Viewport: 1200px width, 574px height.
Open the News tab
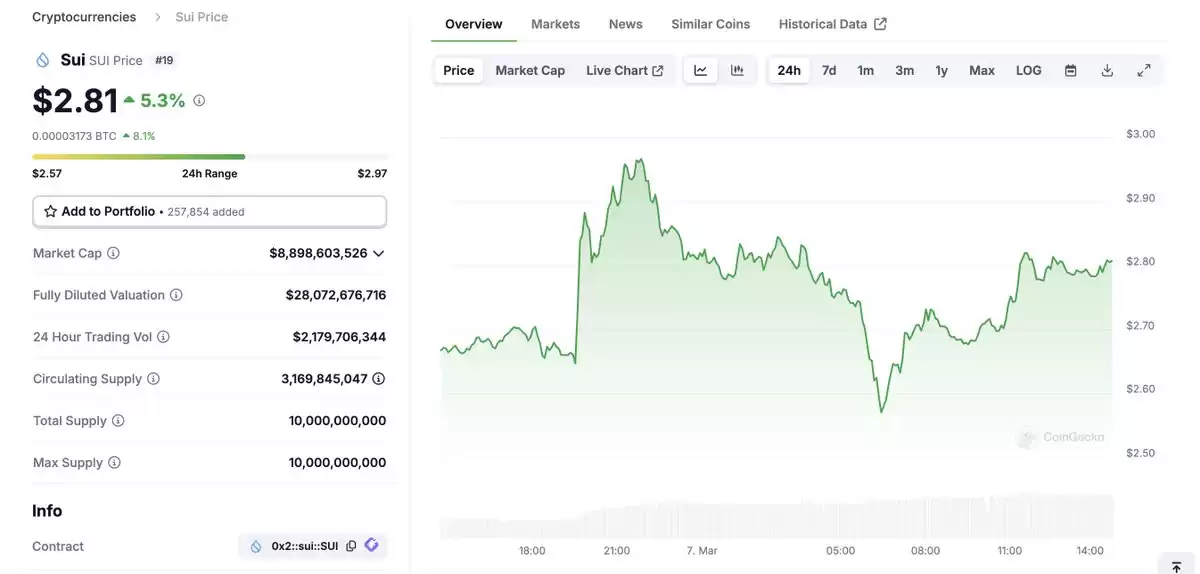click(x=626, y=24)
